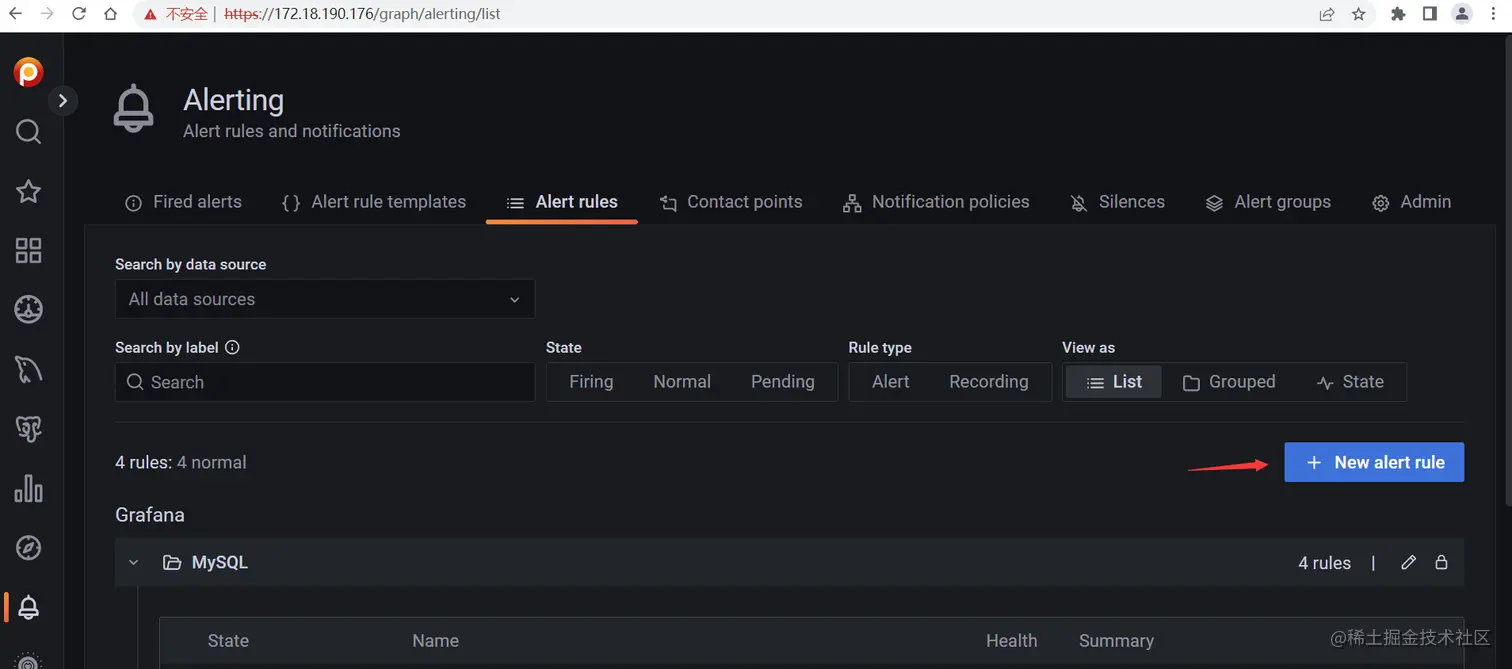Click the Search by label input field
The width and height of the screenshot is (1512, 669).
click(x=325, y=382)
